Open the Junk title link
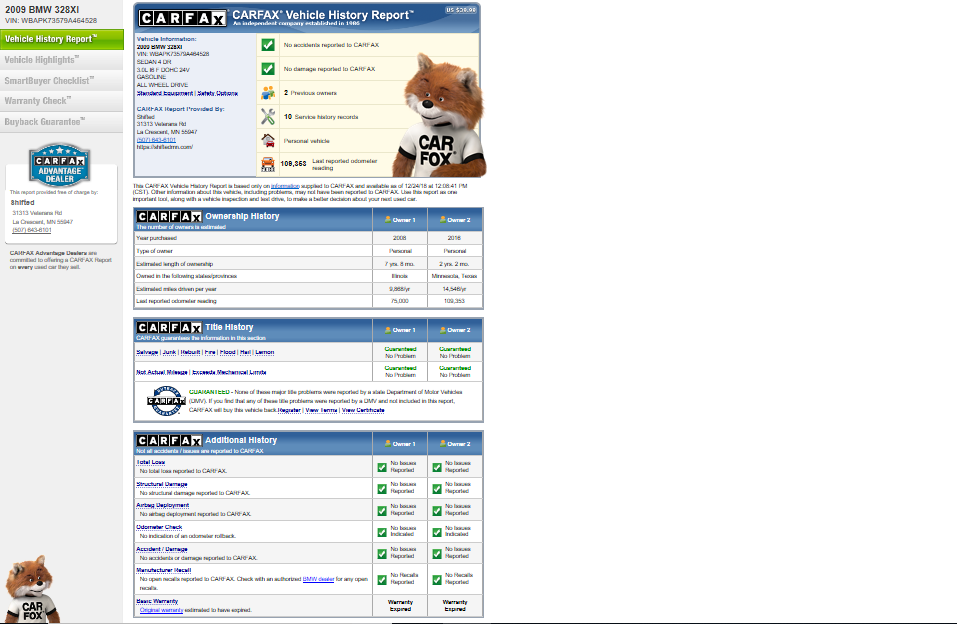This screenshot has height=624, width=957. coord(169,352)
